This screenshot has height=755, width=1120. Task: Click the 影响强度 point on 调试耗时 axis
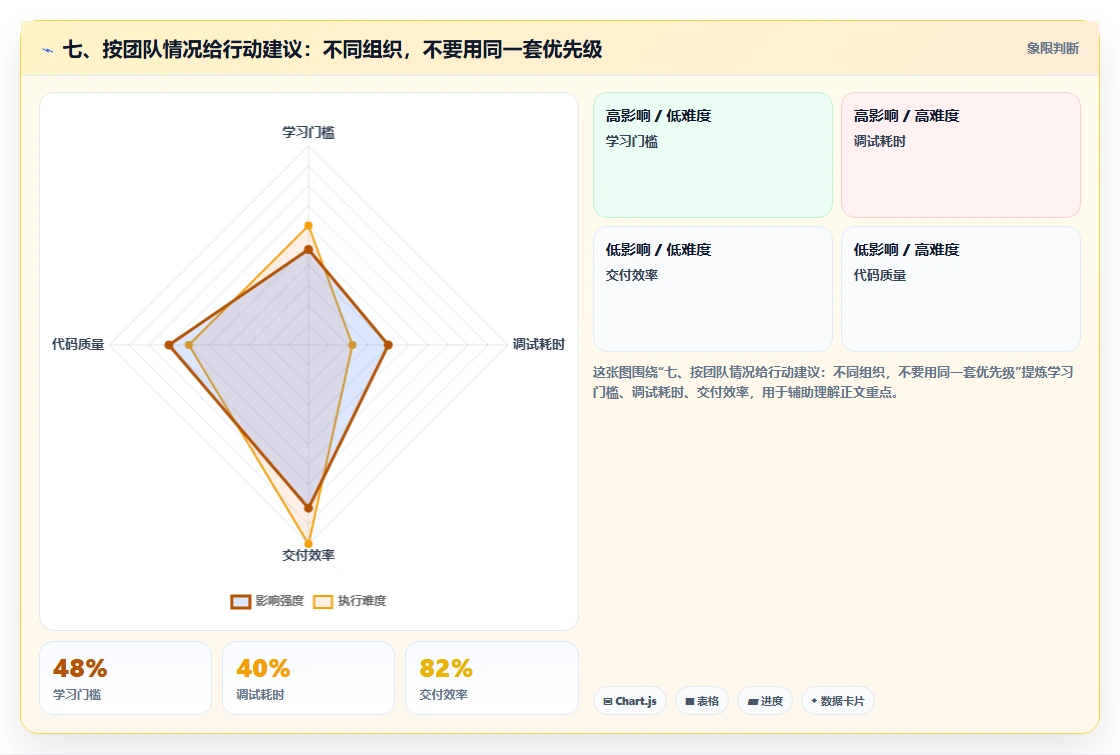(x=388, y=345)
